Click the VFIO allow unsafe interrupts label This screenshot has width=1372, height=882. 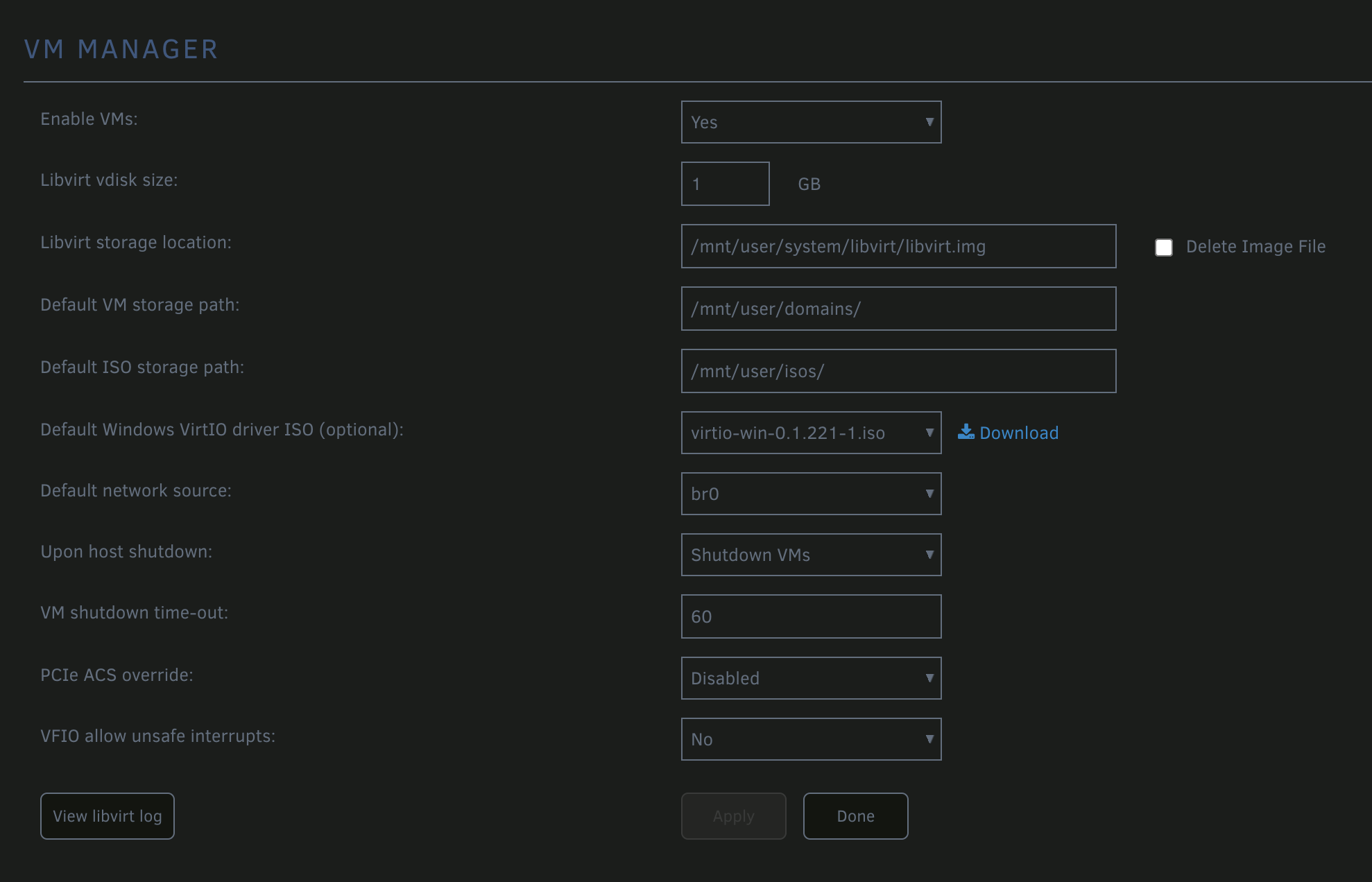coord(158,736)
